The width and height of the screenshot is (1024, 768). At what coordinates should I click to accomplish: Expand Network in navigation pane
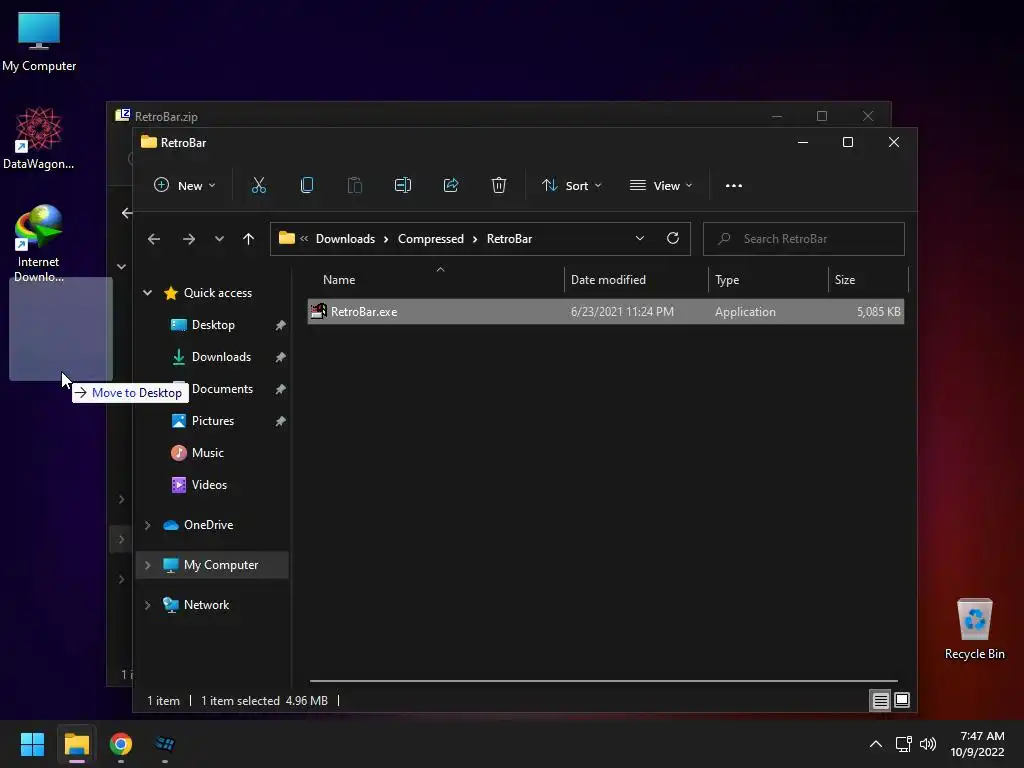[x=148, y=605]
